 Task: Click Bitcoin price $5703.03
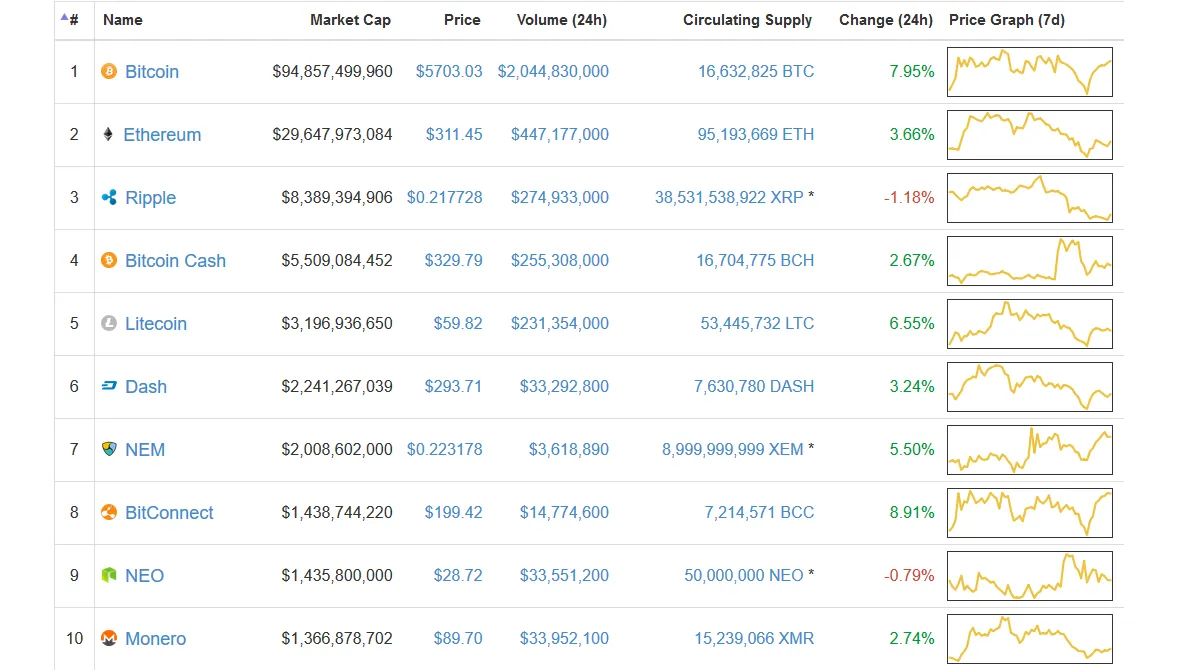pos(449,71)
